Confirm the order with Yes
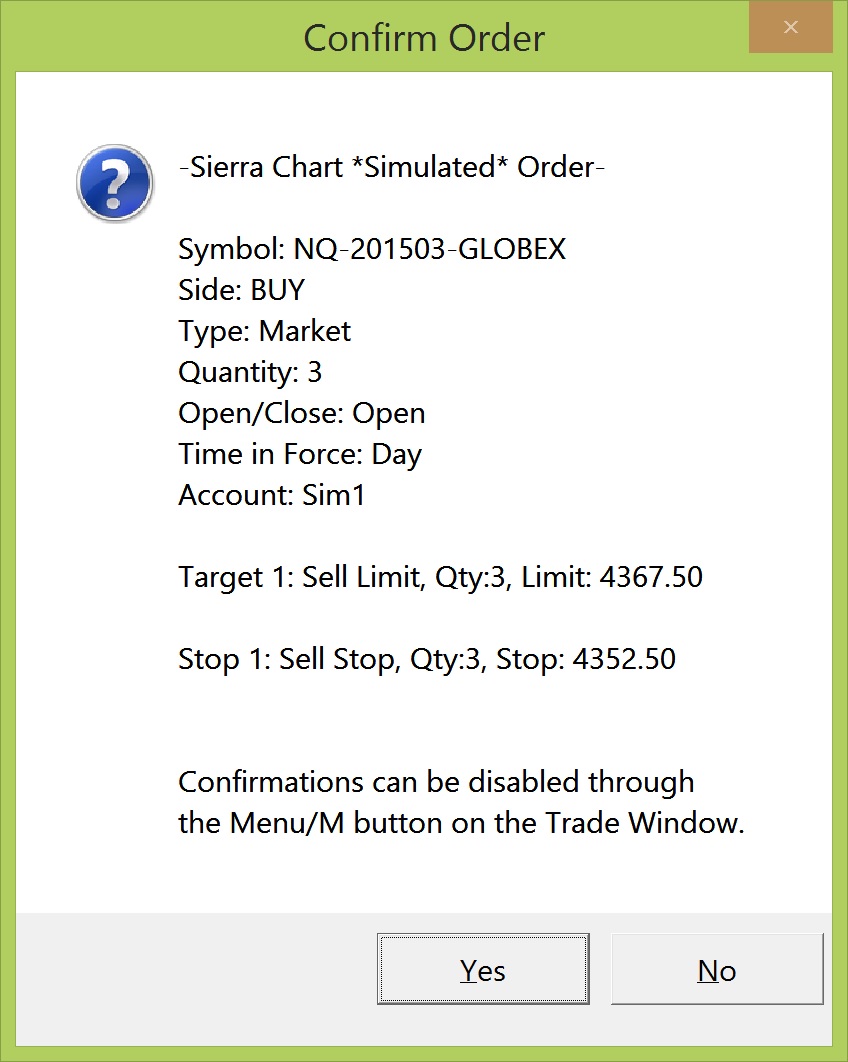The width and height of the screenshot is (848, 1062). click(x=483, y=970)
